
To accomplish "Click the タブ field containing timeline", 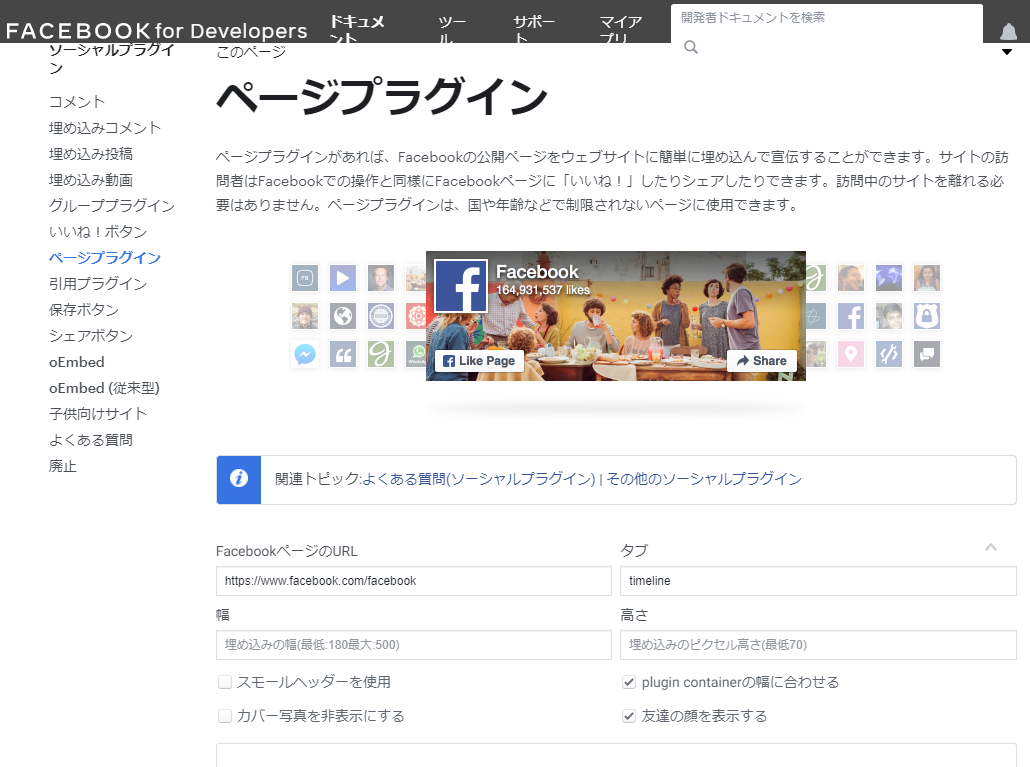I will 818,581.
